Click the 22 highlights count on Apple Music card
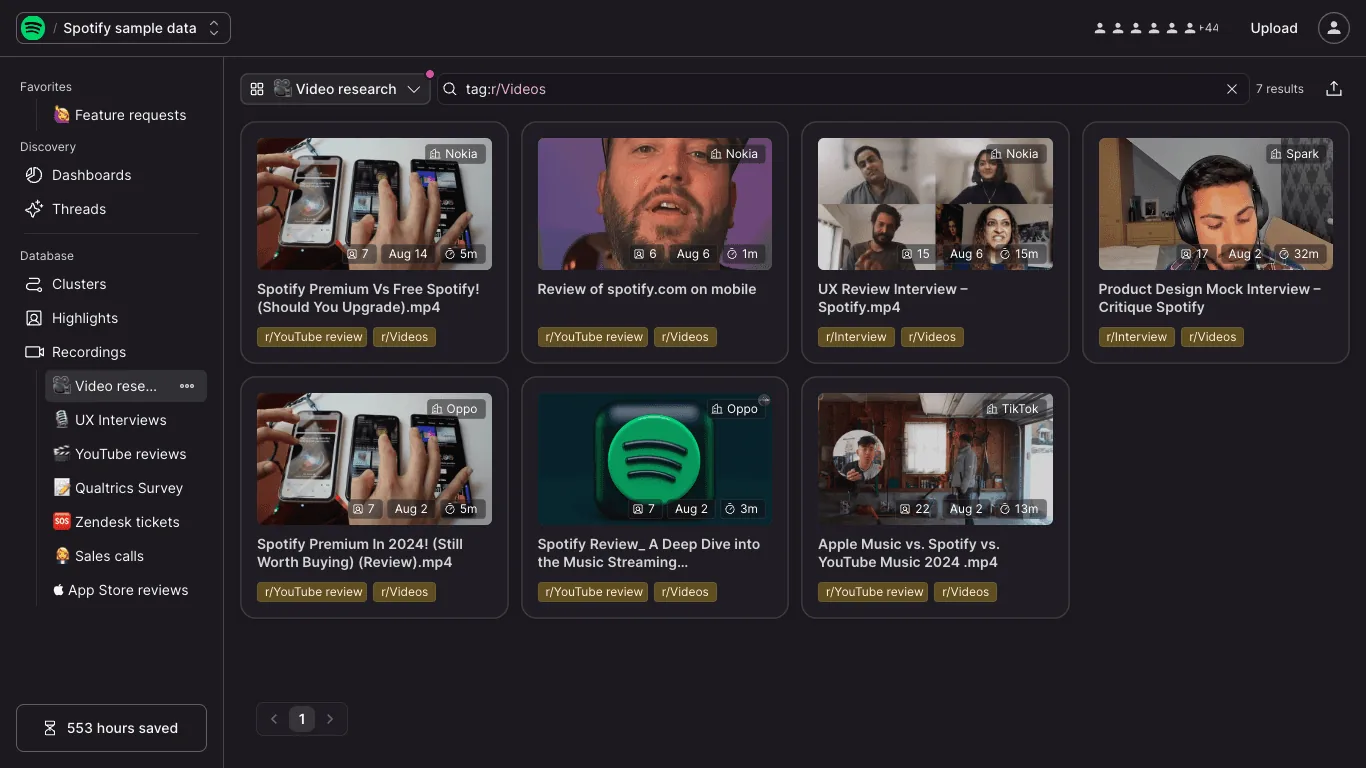 pyautogui.click(x=915, y=509)
